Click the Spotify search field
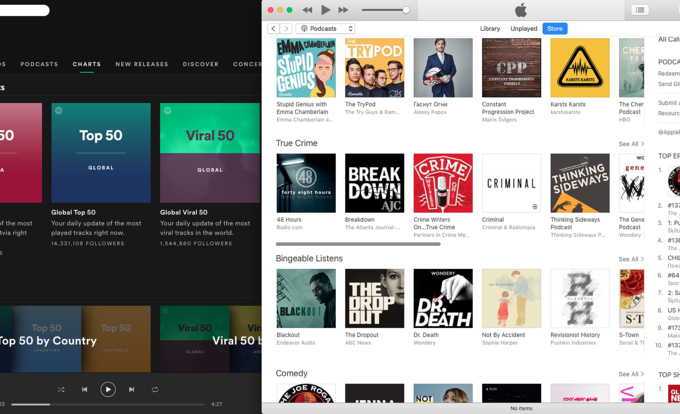680x414 pixels. click(23, 10)
